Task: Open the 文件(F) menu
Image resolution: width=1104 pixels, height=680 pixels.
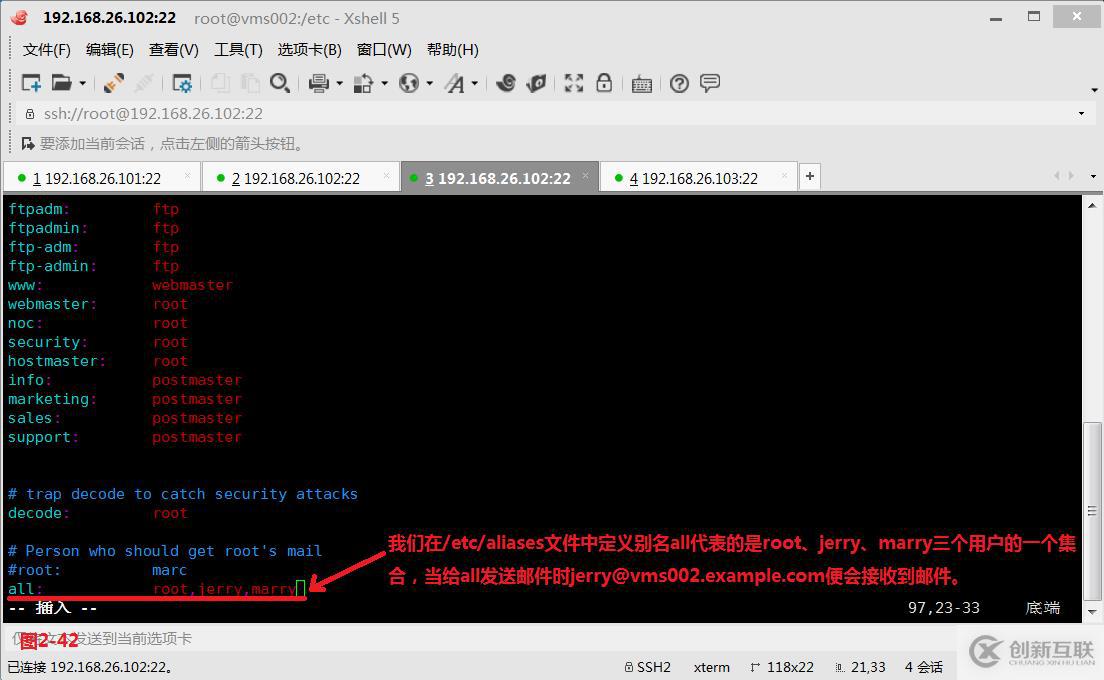Action: [x=46, y=49]
